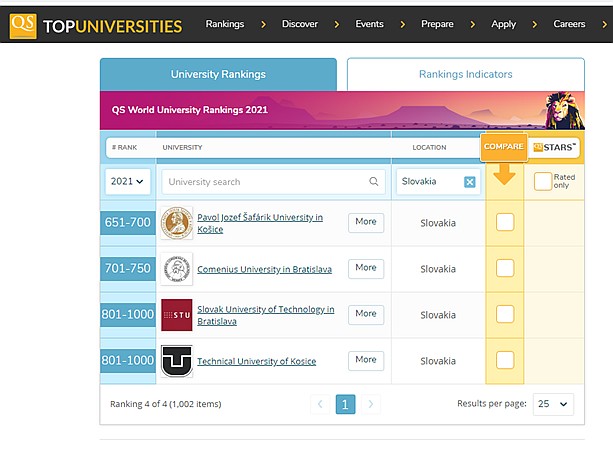Click the 701-750 rank cell
The width and height of the screenshot is (613, 462).
[128, 269]
